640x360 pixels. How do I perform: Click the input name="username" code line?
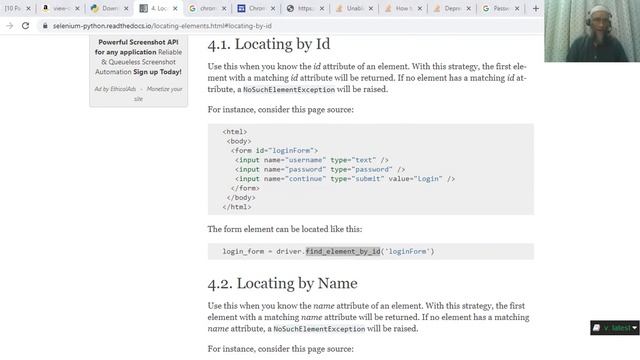312,160
